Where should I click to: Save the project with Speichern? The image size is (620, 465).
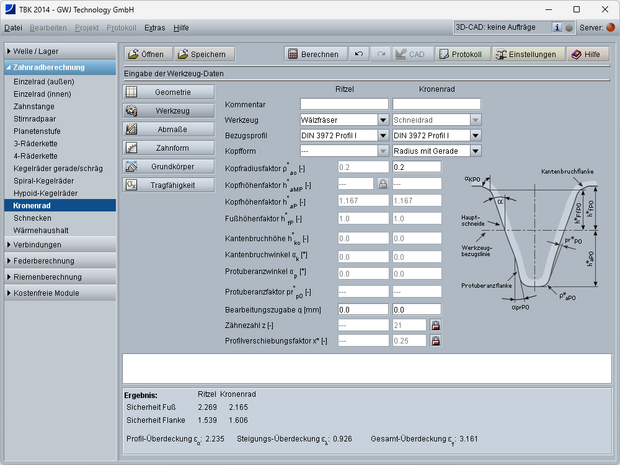204,54
